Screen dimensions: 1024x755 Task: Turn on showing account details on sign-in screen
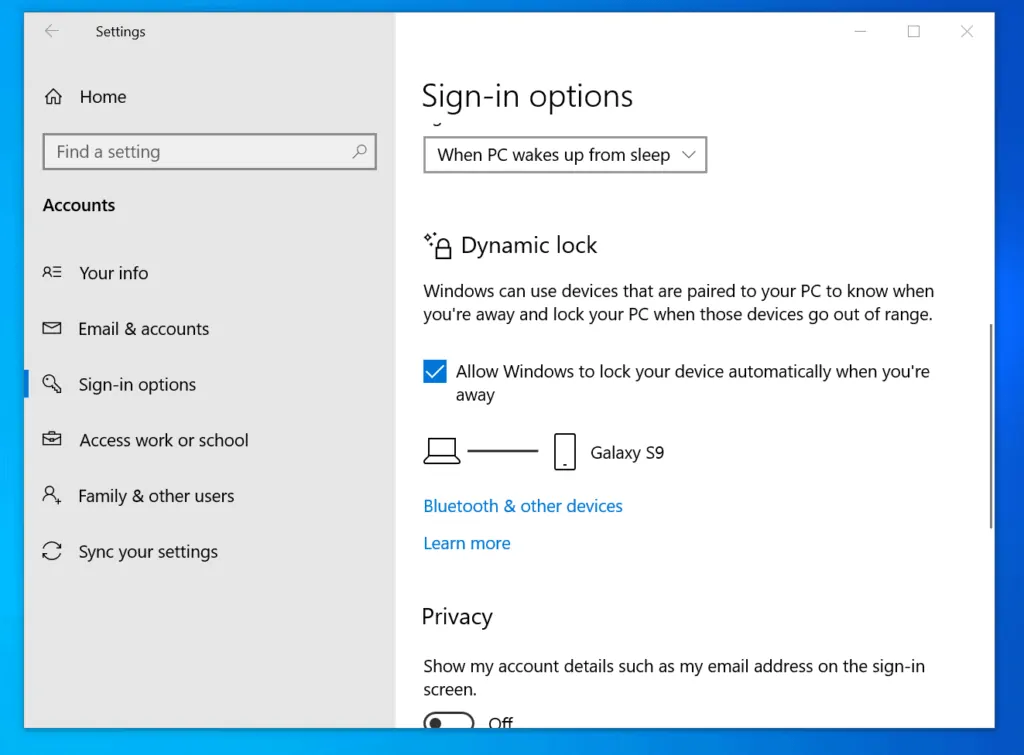[448, 721]
